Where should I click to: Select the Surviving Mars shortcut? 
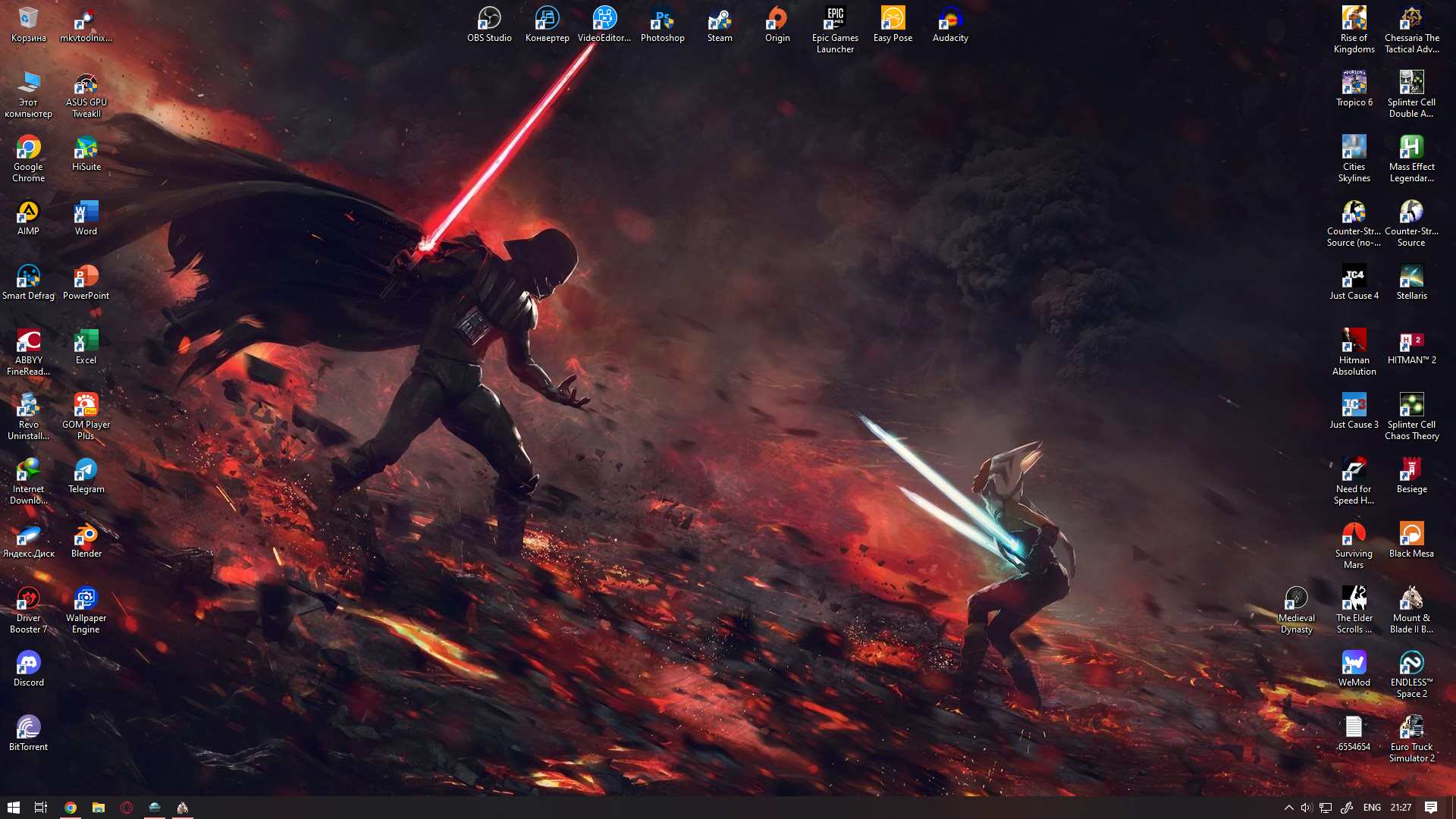tap(1354, 545)
